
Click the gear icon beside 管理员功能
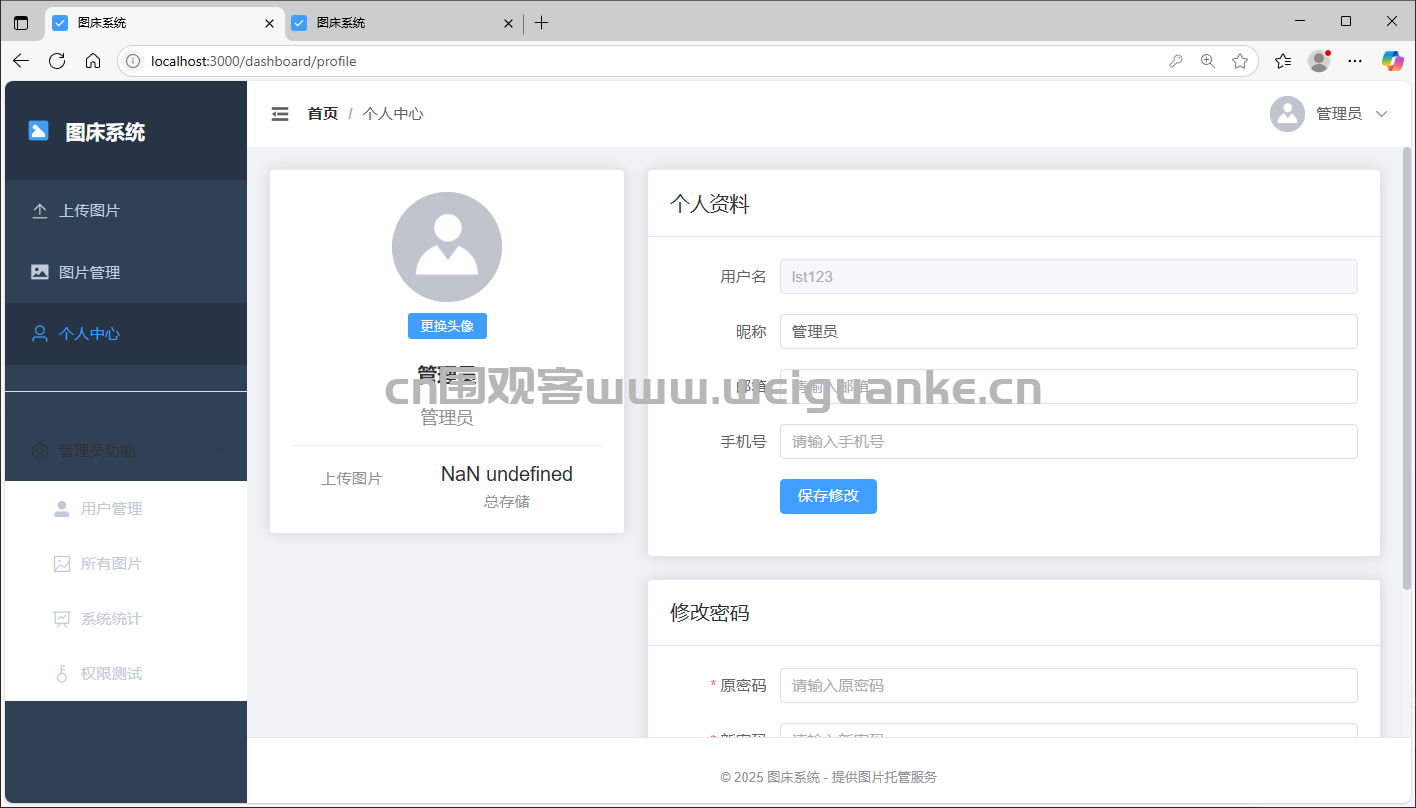[40, 451]
